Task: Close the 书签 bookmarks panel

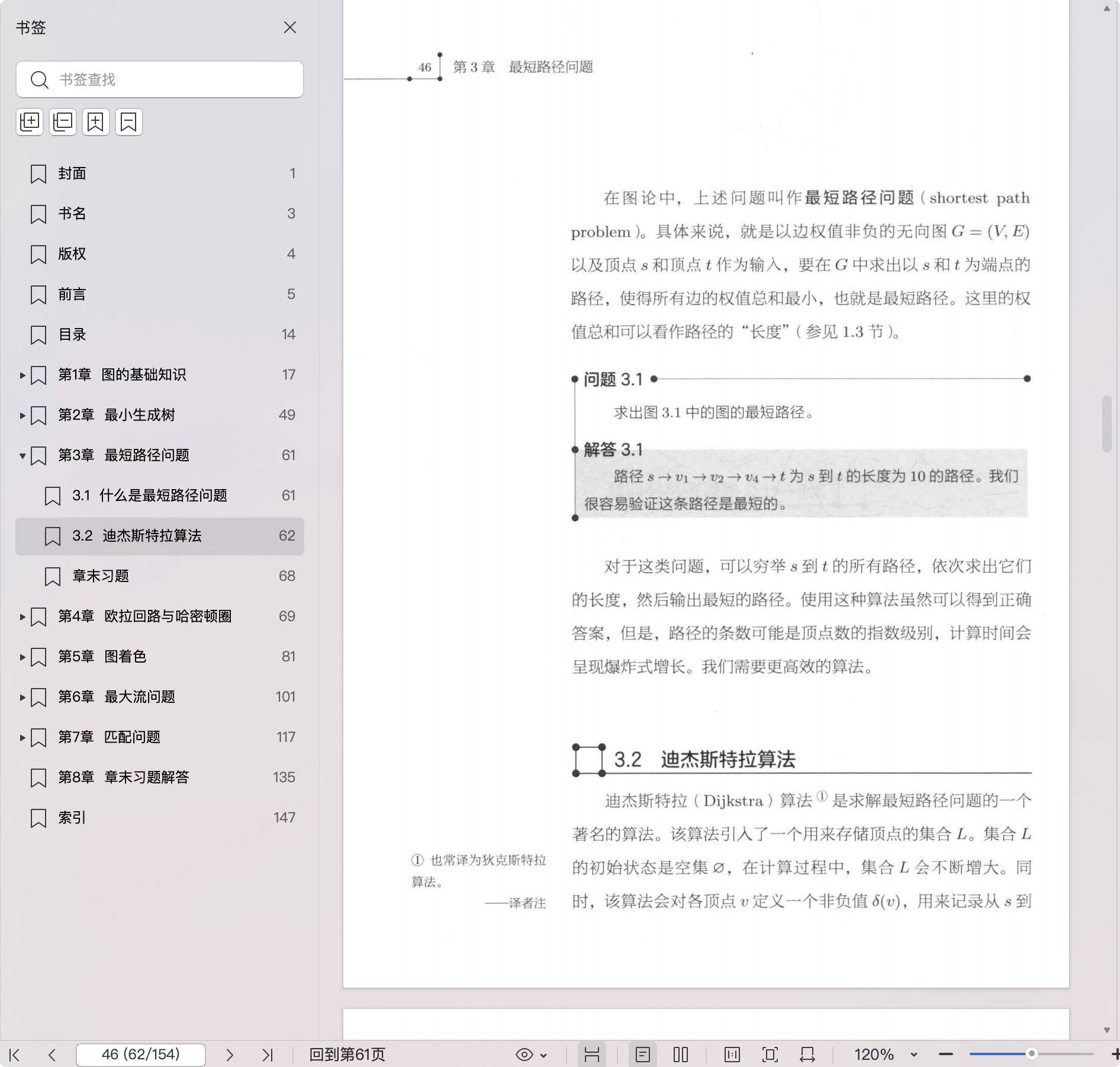Action: 289,28
